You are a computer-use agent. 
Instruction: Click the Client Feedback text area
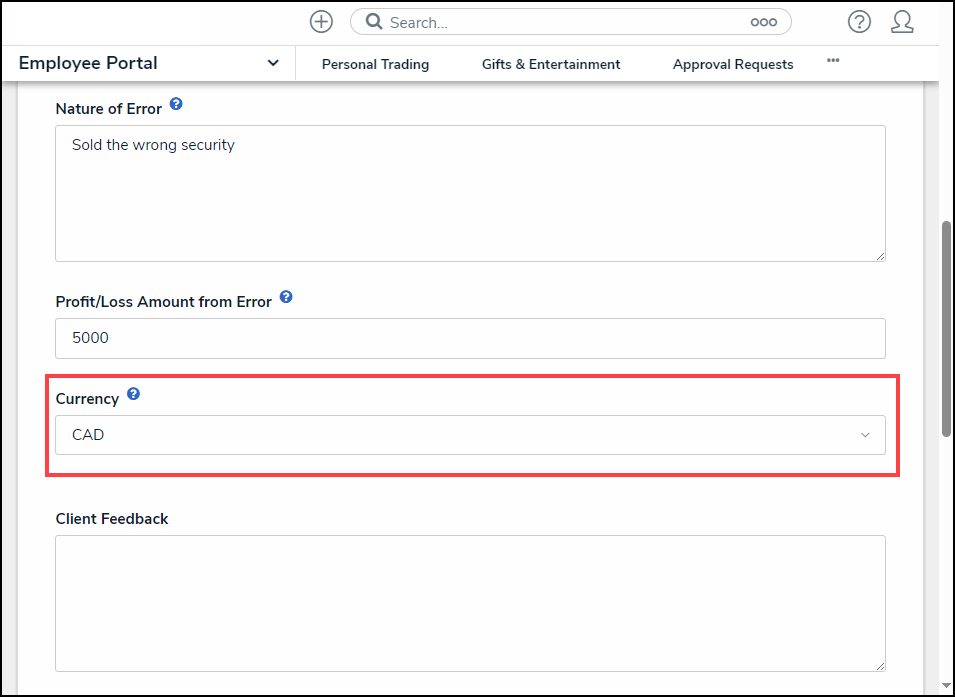(470, 603)
